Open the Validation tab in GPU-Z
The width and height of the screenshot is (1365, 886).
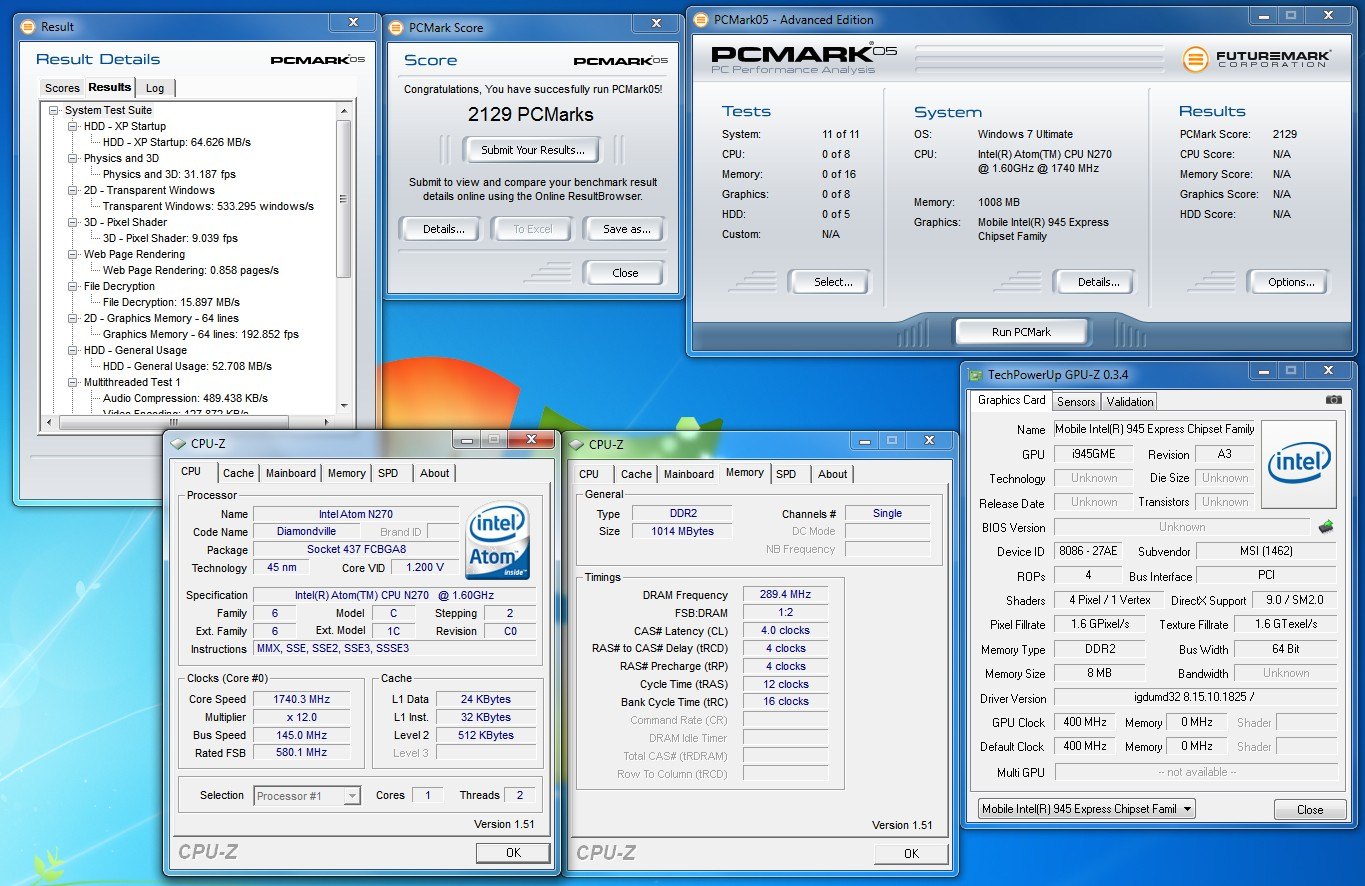click(1130, 401)
